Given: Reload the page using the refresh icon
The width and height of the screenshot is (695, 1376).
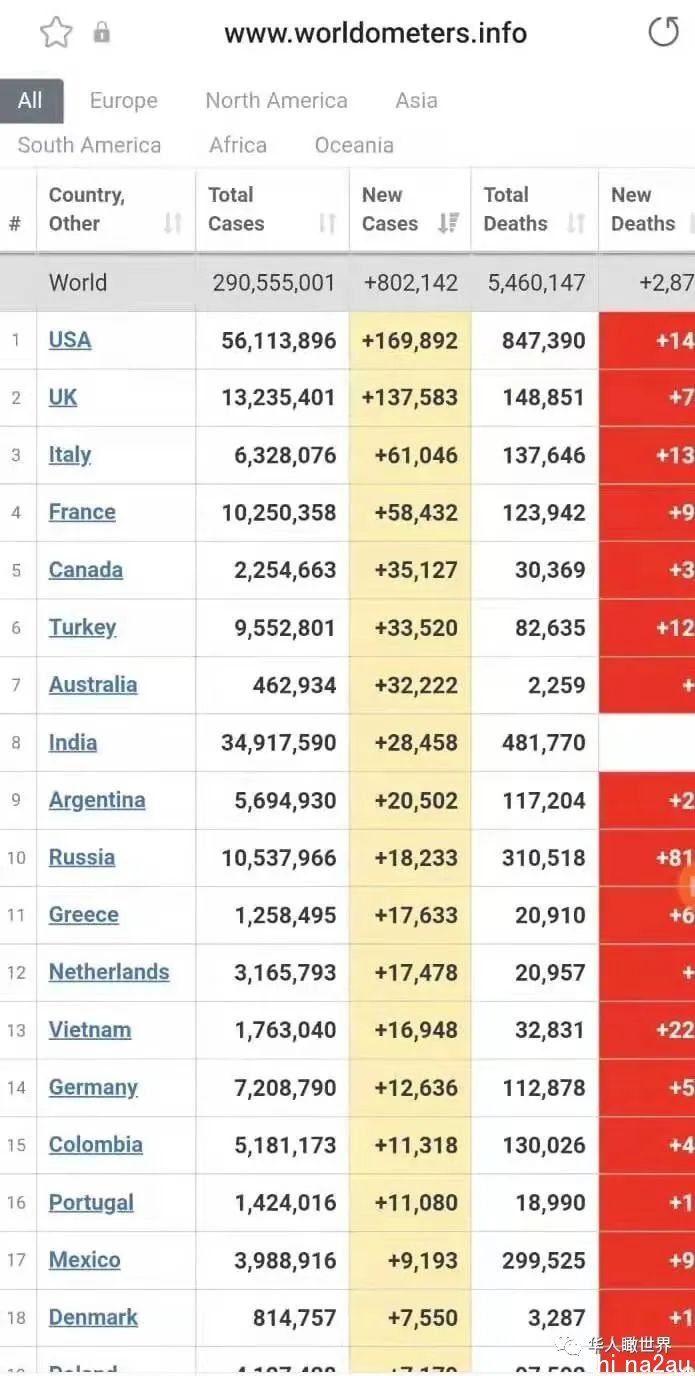Looking at the screenshot, I should click(663, 32).
